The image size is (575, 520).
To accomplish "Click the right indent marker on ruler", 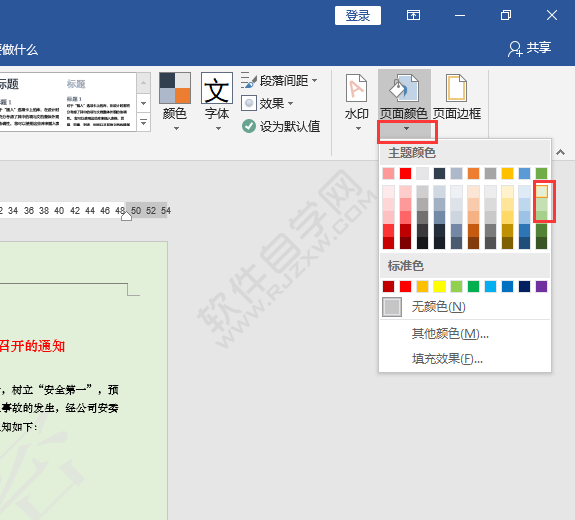I will [x=126, y=216].
